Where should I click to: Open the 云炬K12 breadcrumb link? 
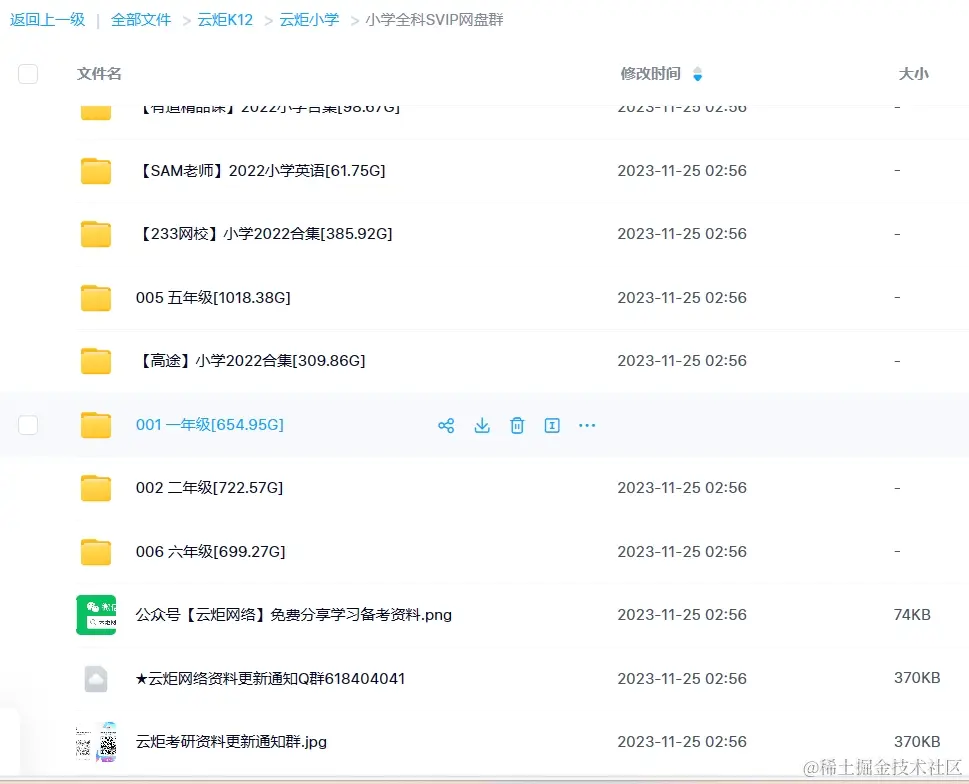coord(225,19)
